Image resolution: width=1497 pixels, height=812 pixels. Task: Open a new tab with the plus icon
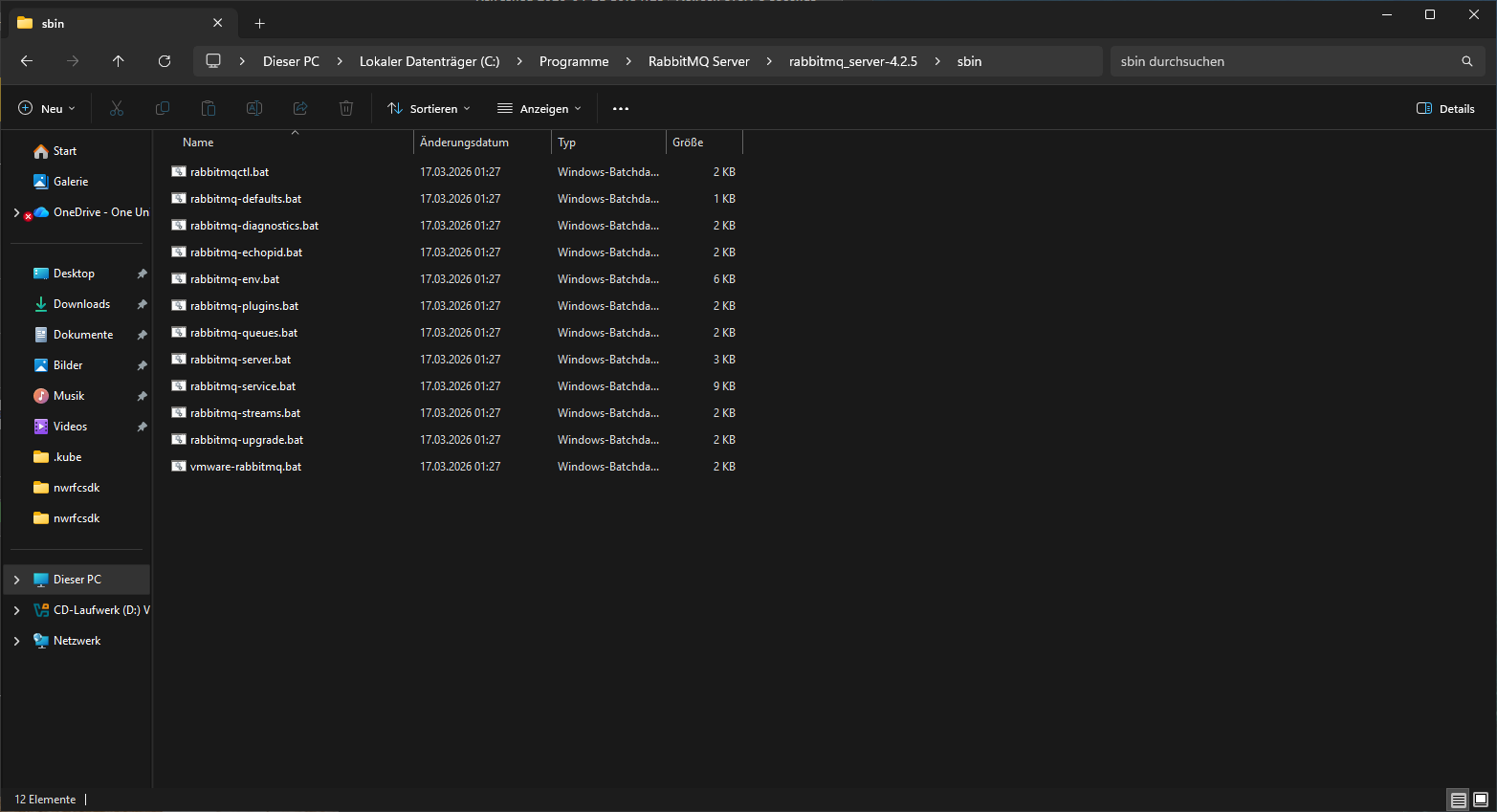click(259, 23)
